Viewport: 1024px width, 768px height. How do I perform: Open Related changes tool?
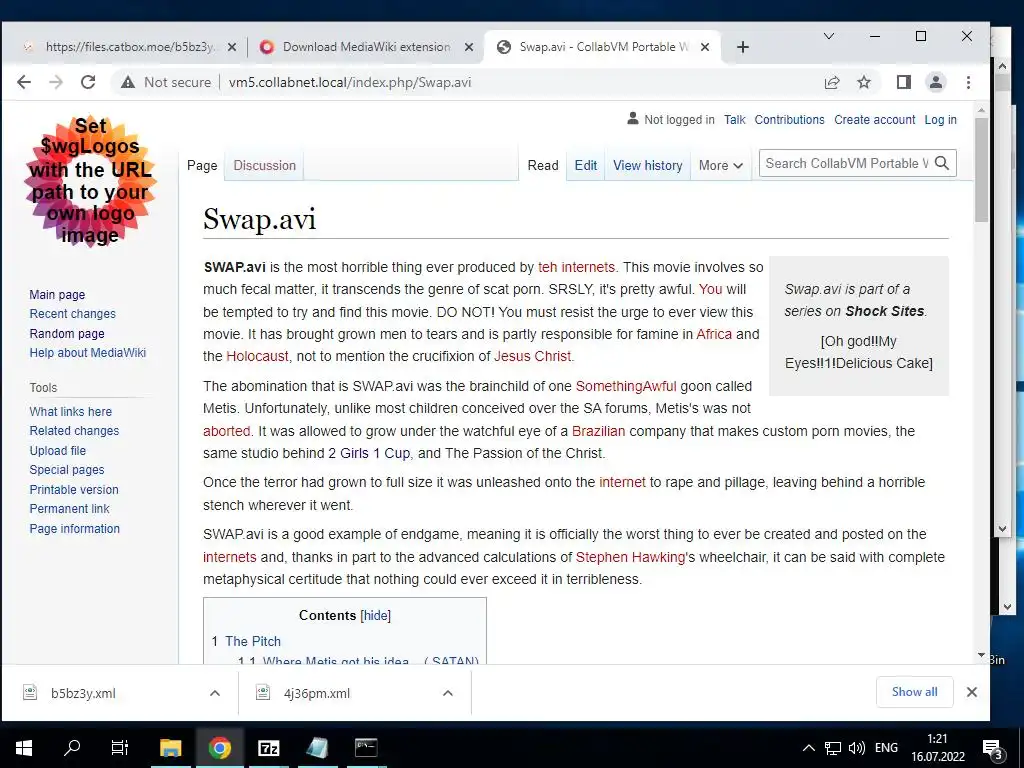pos(74,431)
